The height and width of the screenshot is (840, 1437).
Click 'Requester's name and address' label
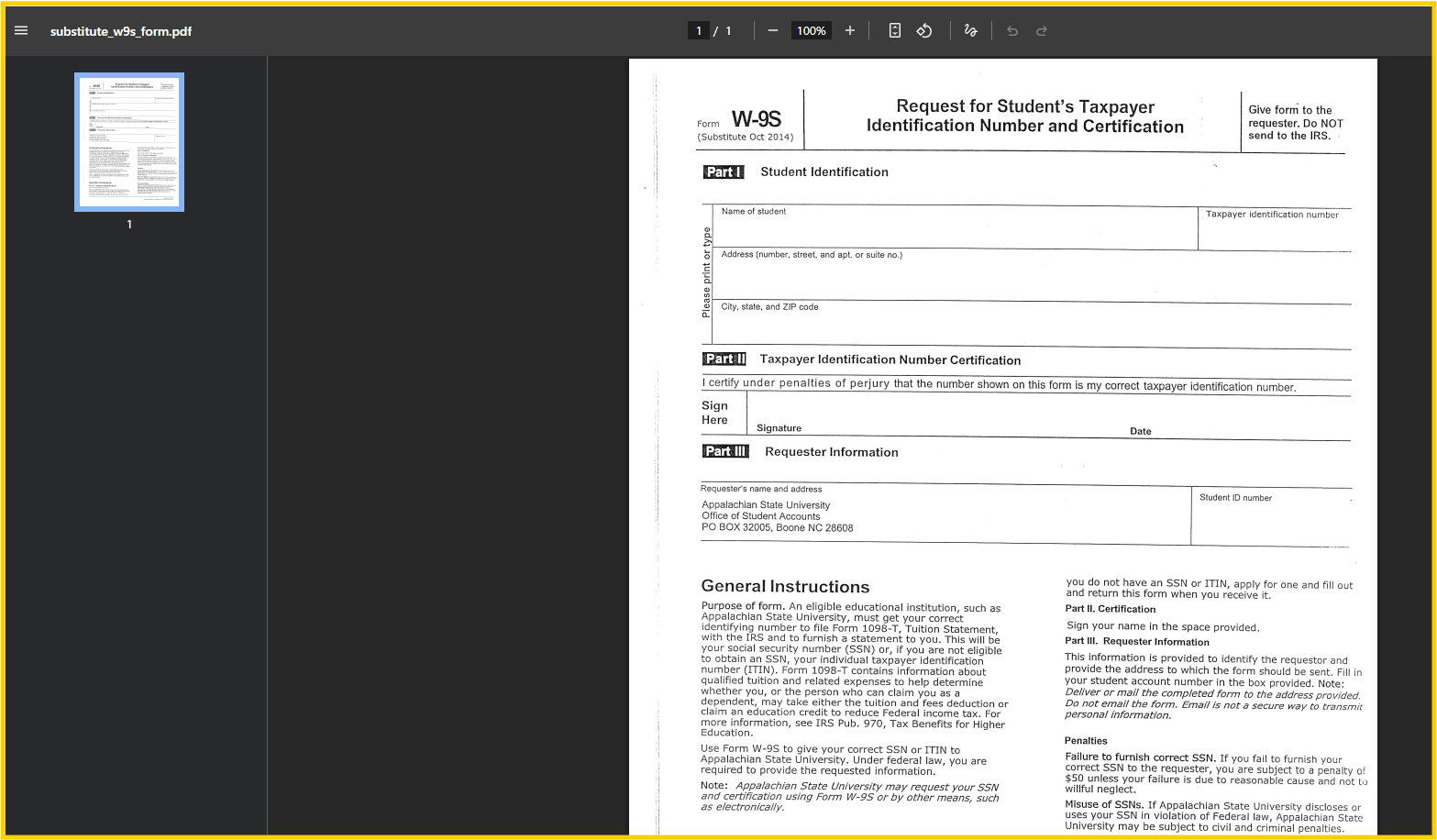click(761, 489)
